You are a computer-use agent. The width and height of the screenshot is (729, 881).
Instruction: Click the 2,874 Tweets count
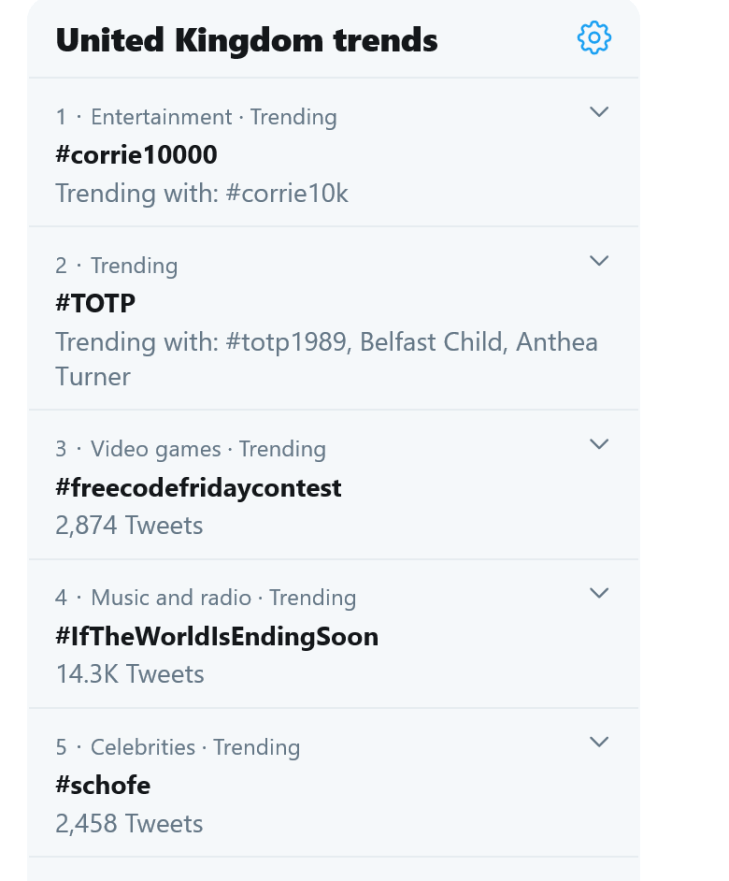pyautogui.click(x=129, y=525)
